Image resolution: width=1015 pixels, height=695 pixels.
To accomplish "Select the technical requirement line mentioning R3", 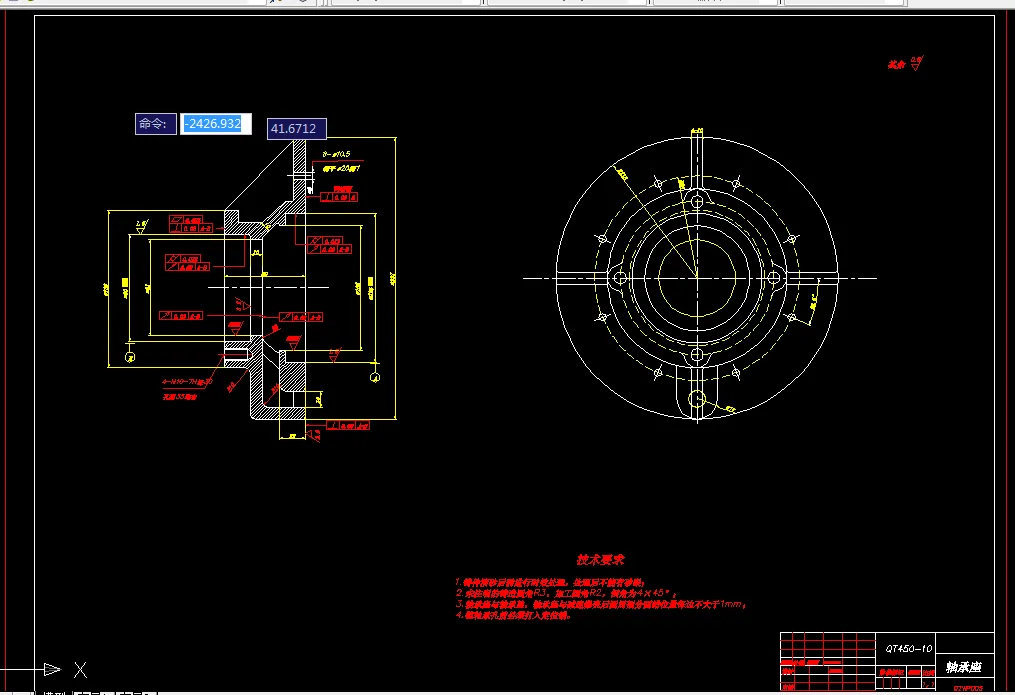I will (566, 593).
